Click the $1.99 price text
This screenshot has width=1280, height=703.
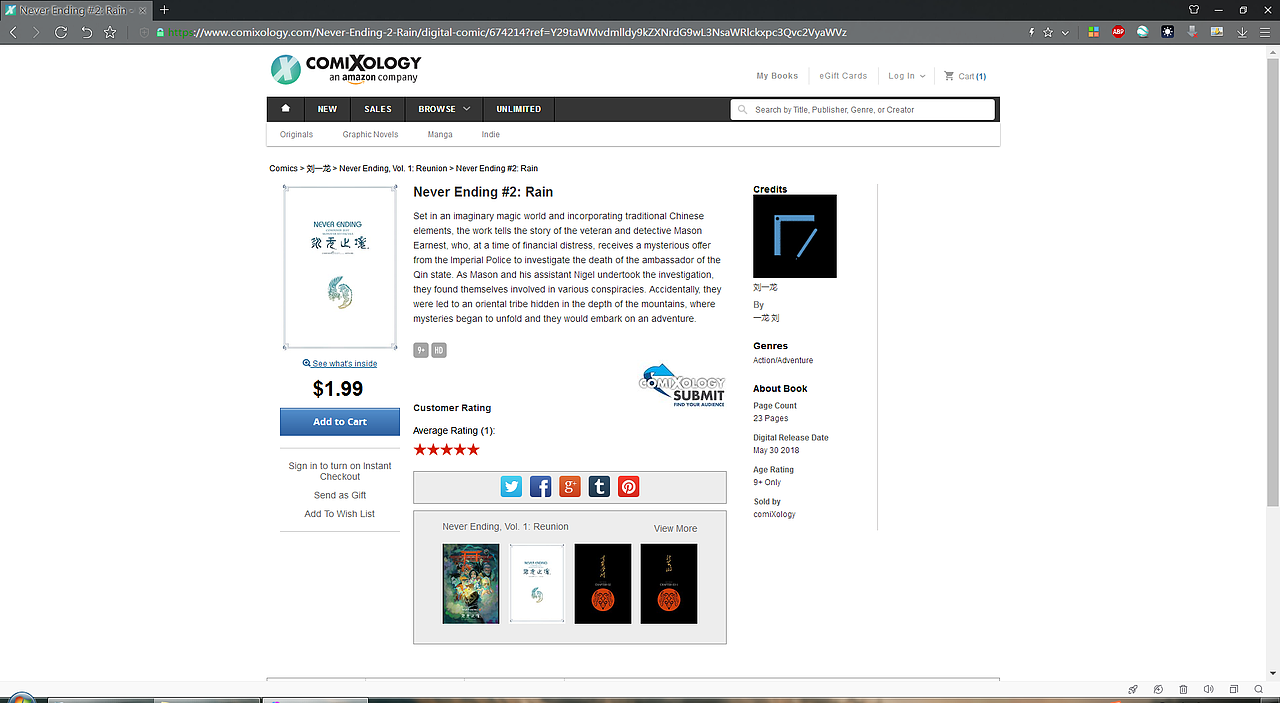338,389
